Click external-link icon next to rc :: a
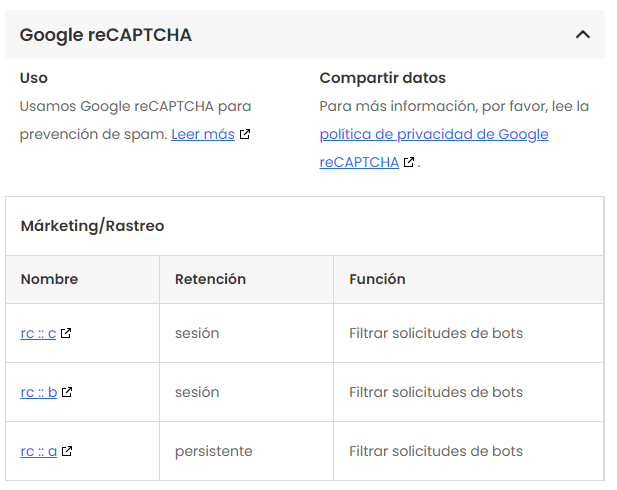This screenshot has width=617, height=490. coord(67,451)
